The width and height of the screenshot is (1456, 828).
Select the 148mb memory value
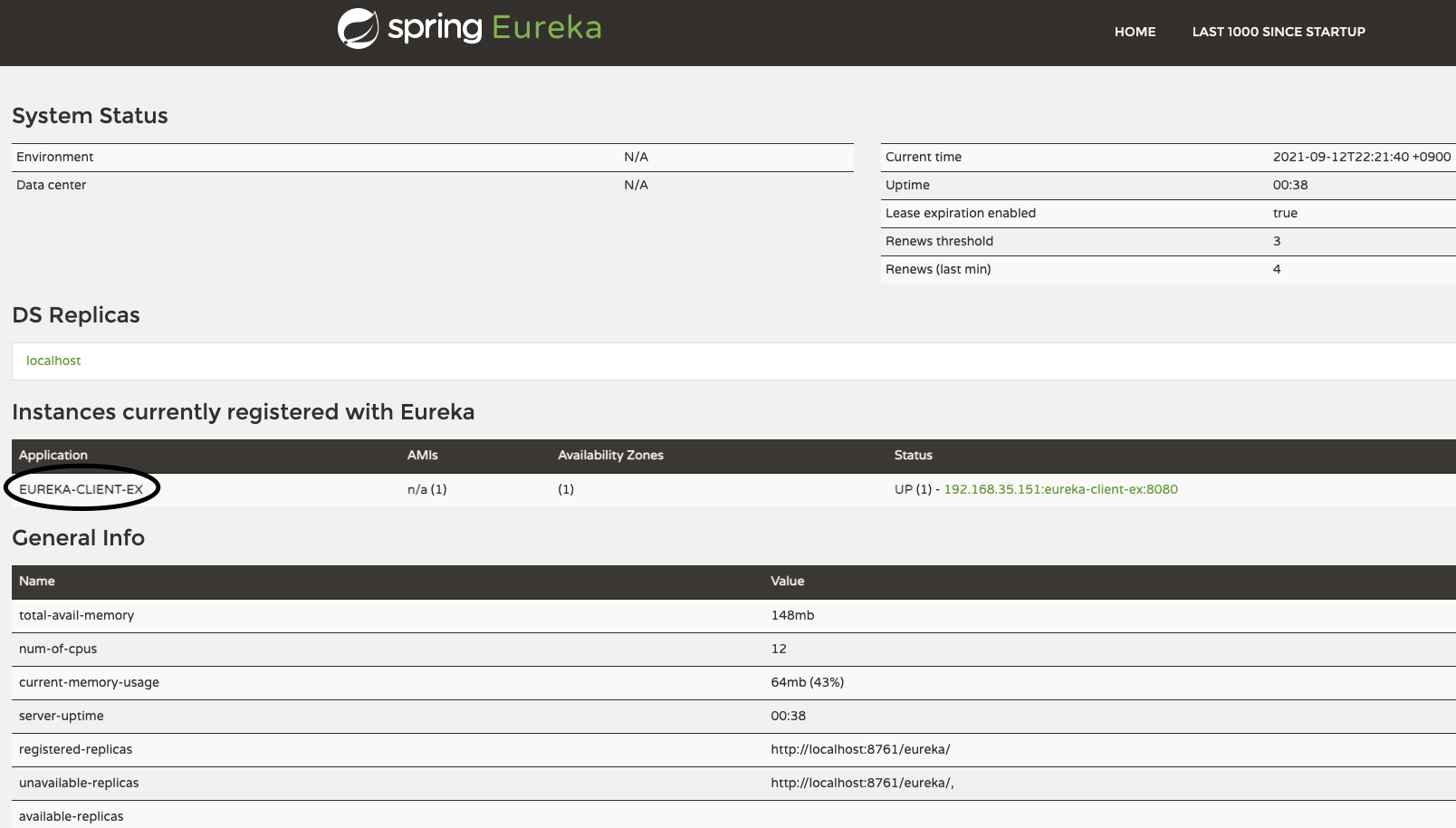[792, 615]
